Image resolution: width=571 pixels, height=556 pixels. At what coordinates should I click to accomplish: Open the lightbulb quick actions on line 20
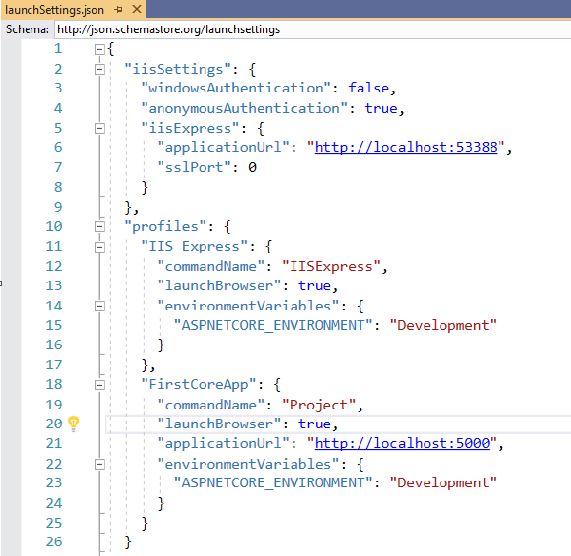tap(74, 423)
